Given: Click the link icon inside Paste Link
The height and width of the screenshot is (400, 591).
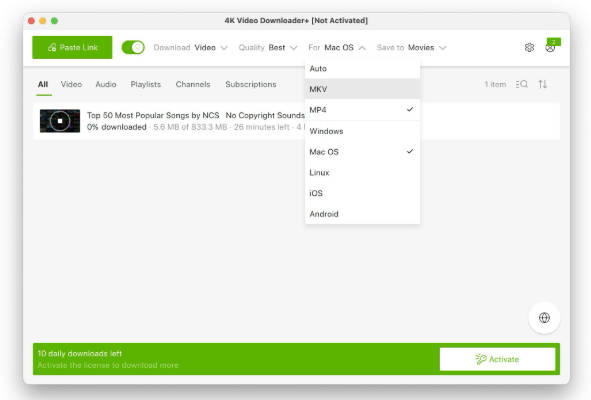Looking at the screenshot, I should (x=52, y=48).
